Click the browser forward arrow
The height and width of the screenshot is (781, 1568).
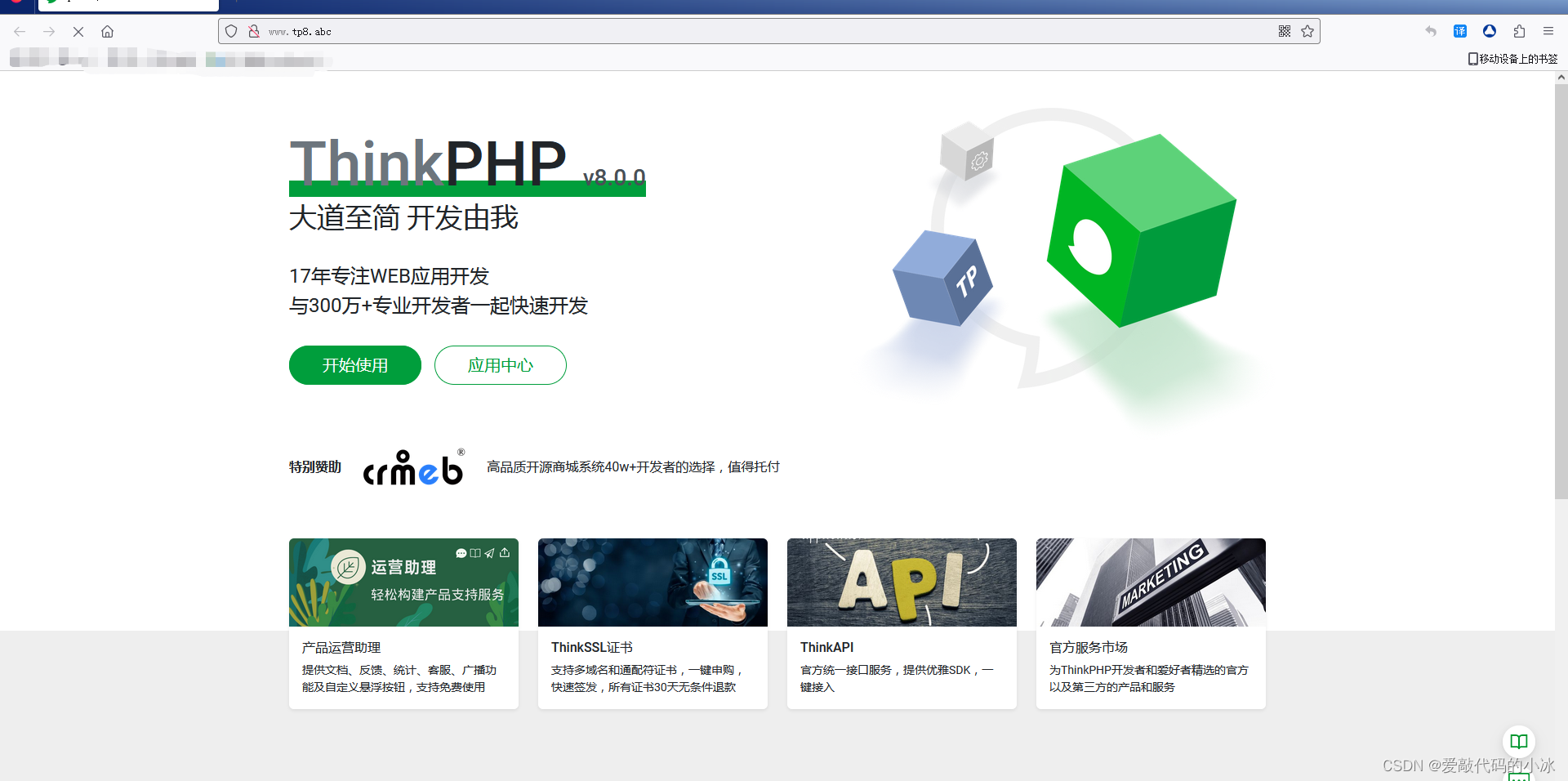tap(49, 32)
